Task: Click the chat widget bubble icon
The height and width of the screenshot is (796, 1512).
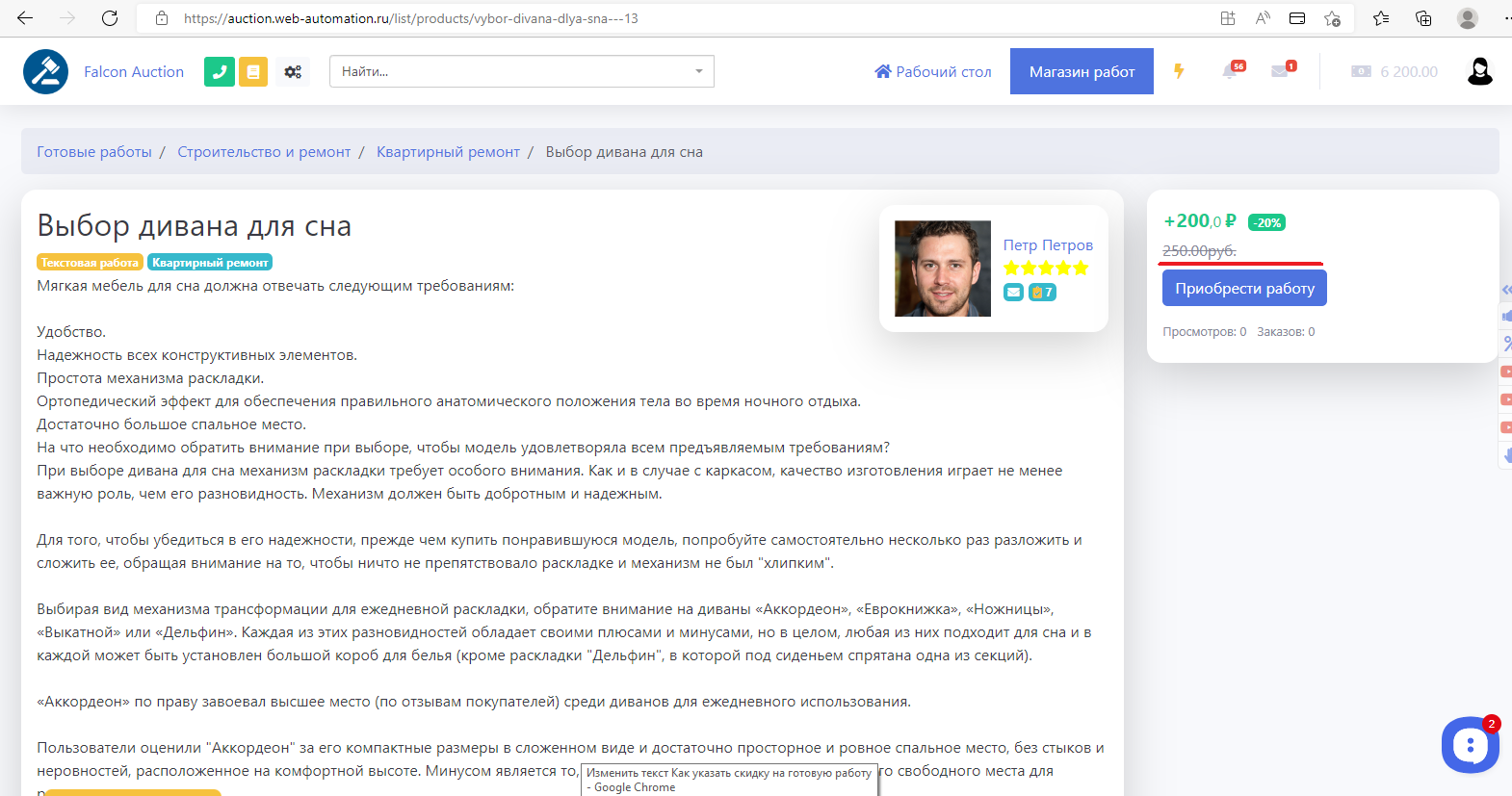Action: click(1470, 744)
